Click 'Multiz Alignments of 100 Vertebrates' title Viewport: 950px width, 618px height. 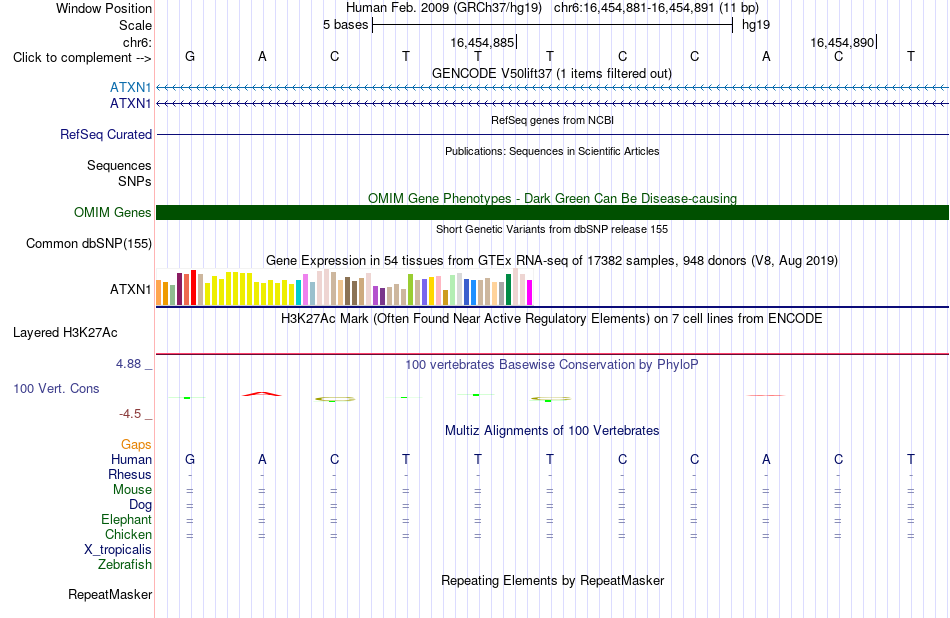point(552,431)
